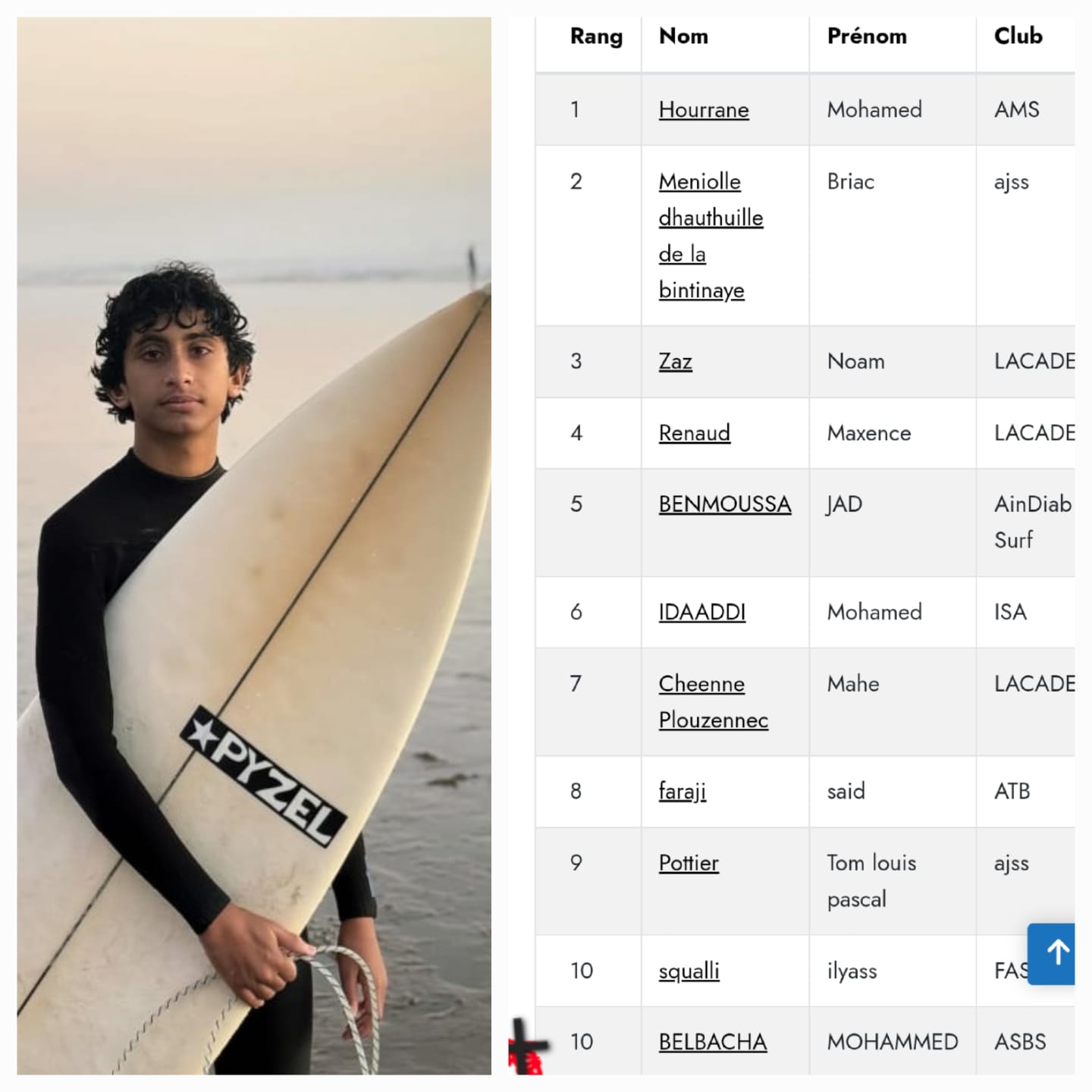Click the Nom column header
The image size is (1092, 1092).
pos(683,36)
